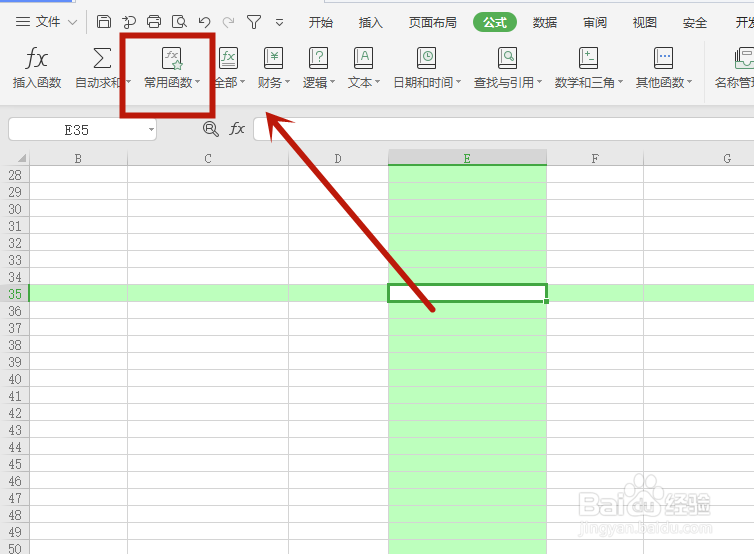Open the Logical (逻辑) functions list
754x554 pixels.
[318, 68]
